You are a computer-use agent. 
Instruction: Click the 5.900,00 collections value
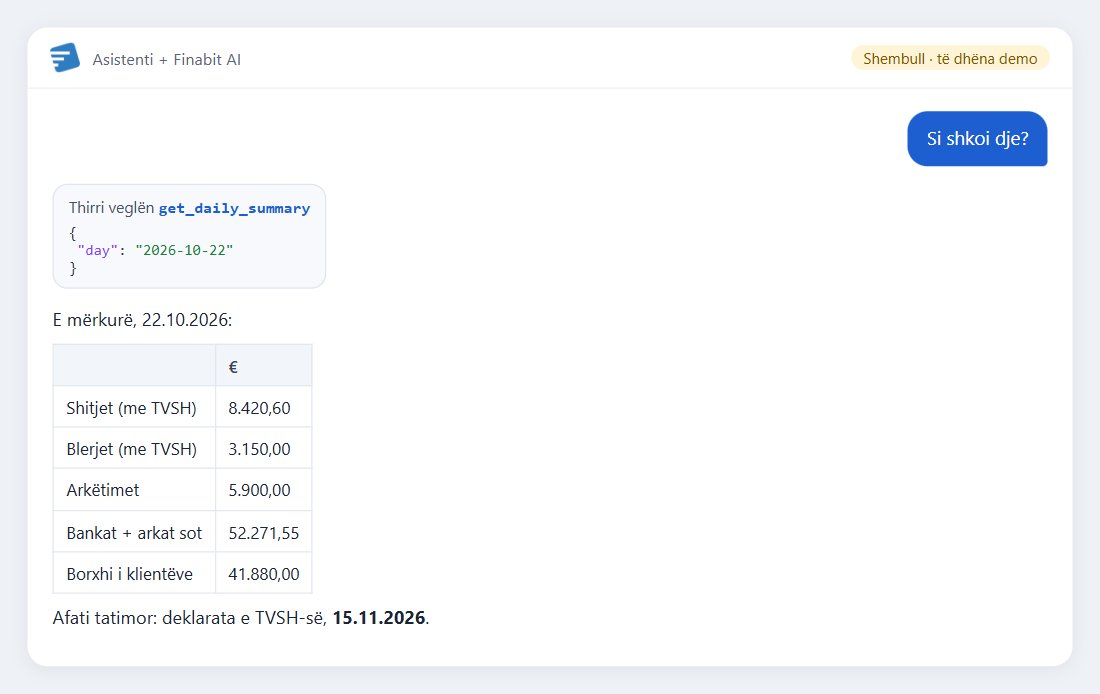click(x=260, y=490)
